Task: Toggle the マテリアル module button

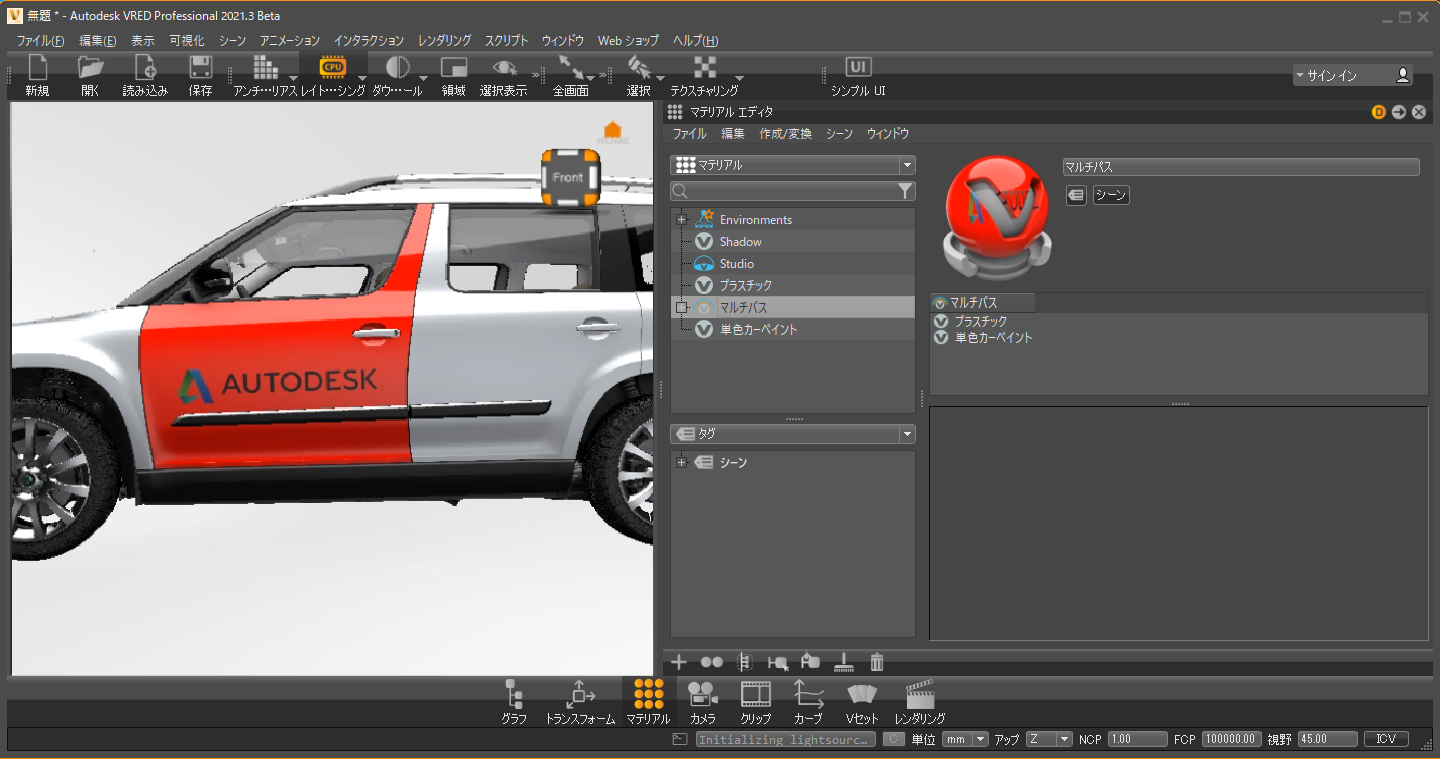Action: click(648, 701)
